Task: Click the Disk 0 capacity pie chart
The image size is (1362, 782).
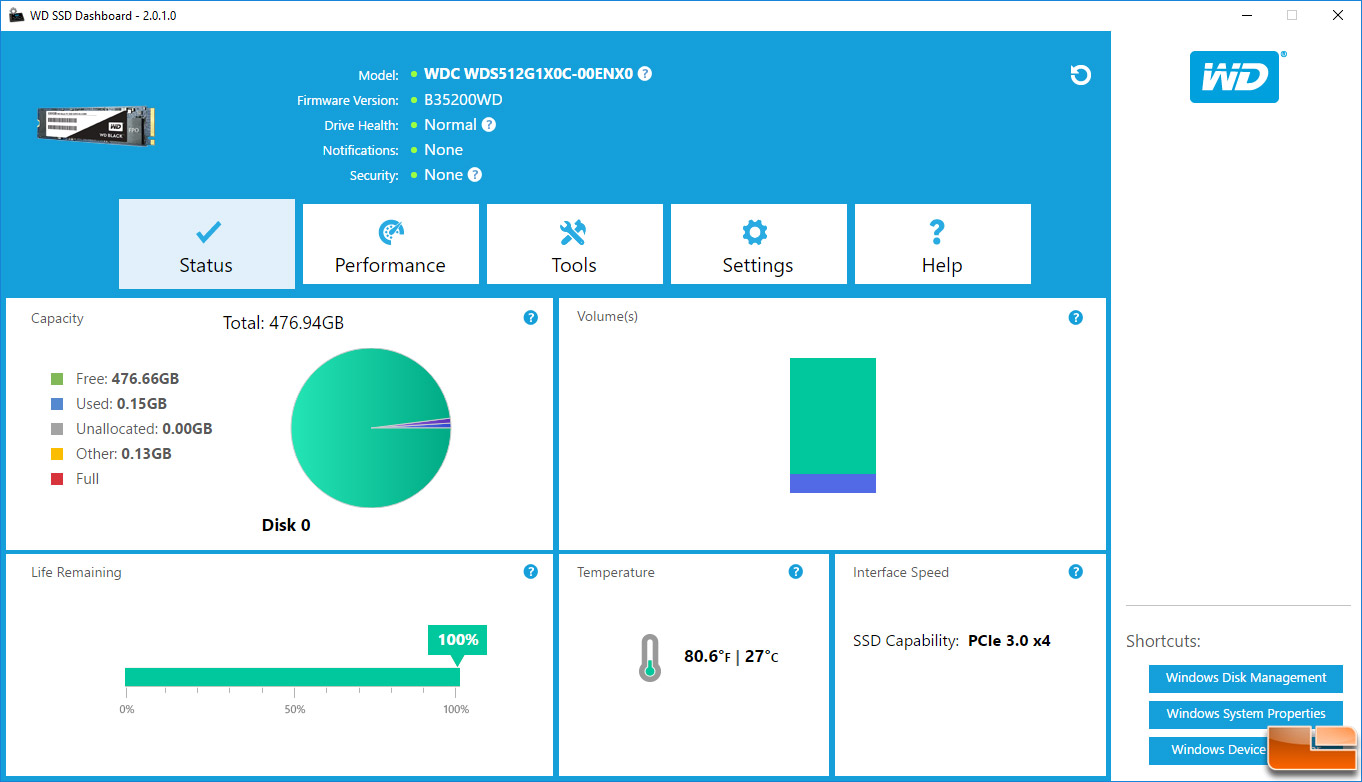Action: tap(371, 428)
